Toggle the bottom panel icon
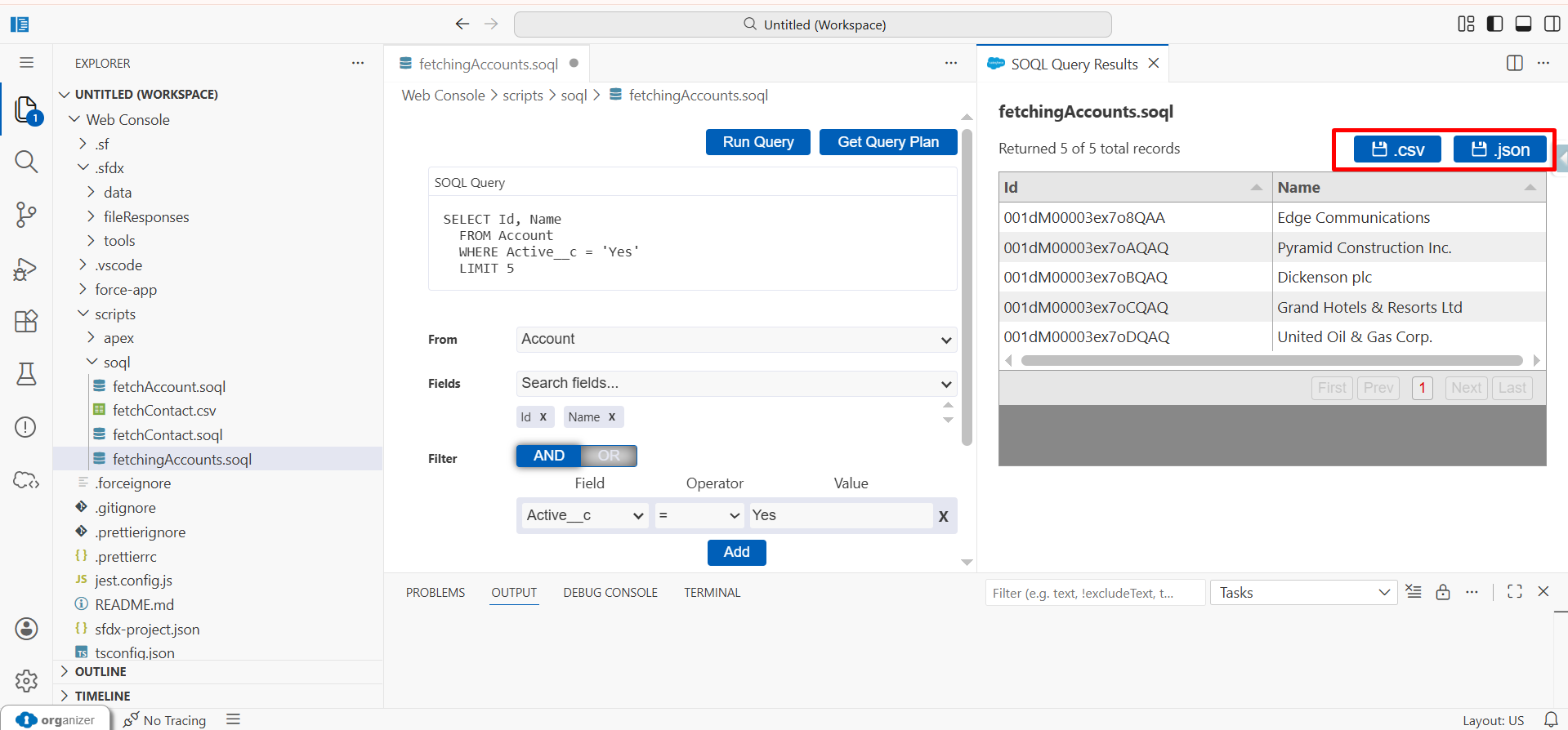 [1523, 24]
